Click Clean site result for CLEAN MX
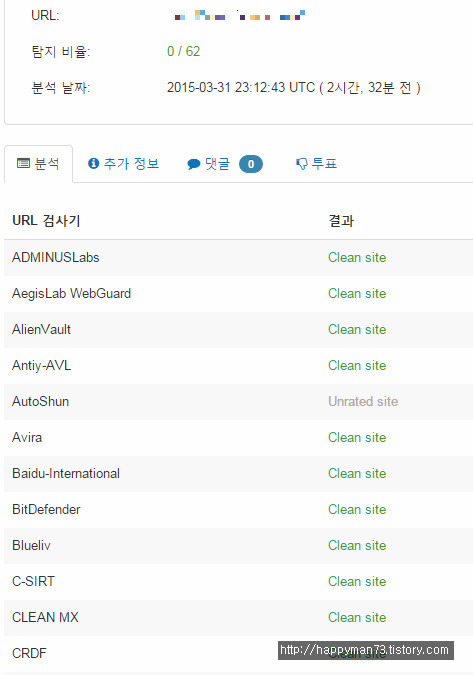The image size is (473, 675). 357,617
